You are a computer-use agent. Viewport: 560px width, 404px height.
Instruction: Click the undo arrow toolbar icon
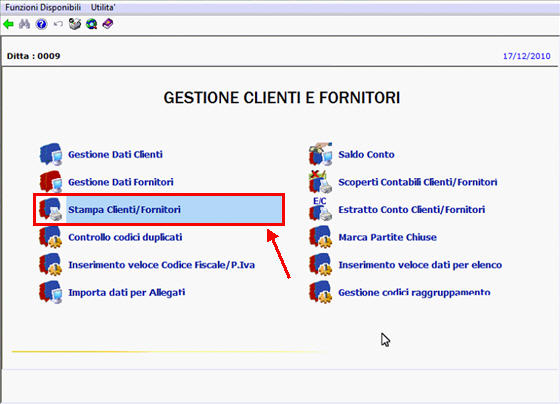point(58,24)
